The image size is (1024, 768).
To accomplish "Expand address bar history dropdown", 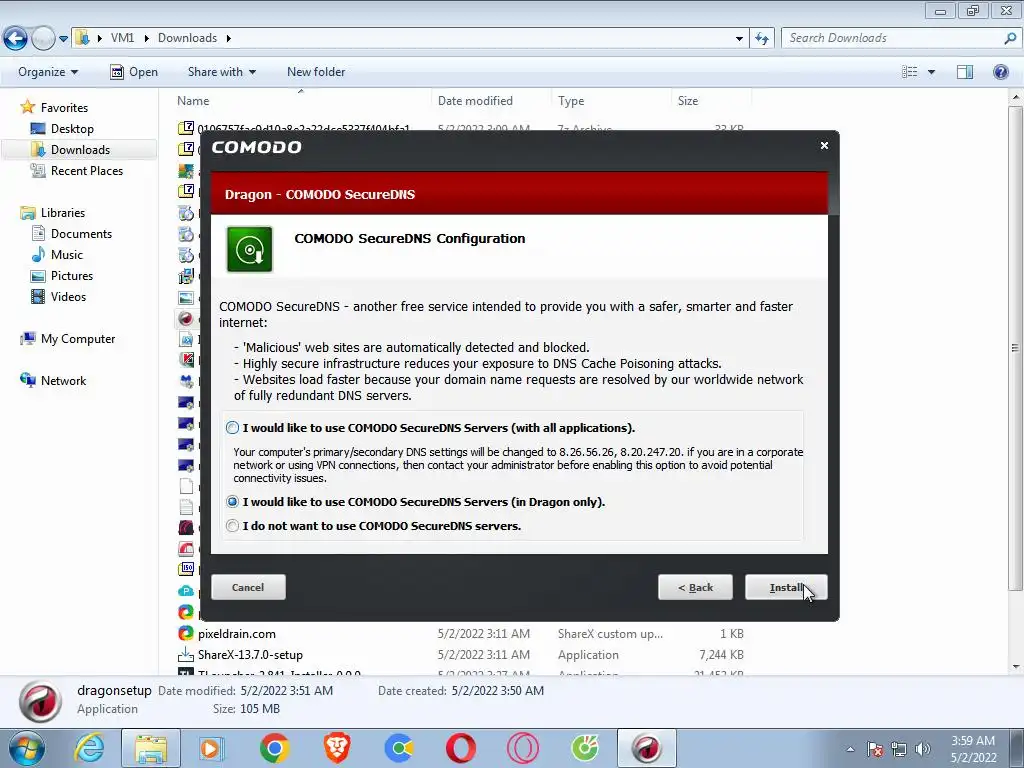I will pos(739,38).
